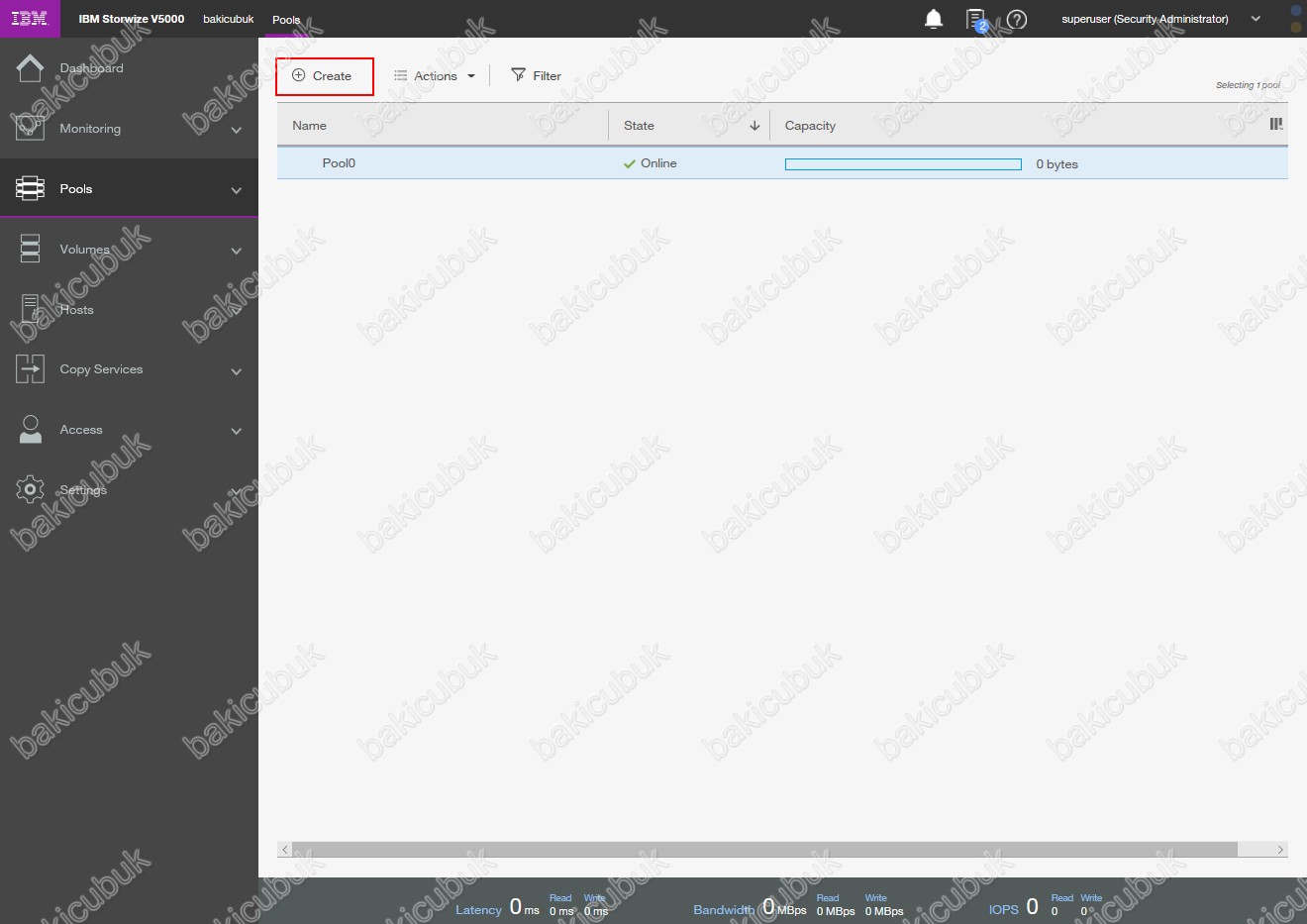Click the Filter button

(536, 76)
